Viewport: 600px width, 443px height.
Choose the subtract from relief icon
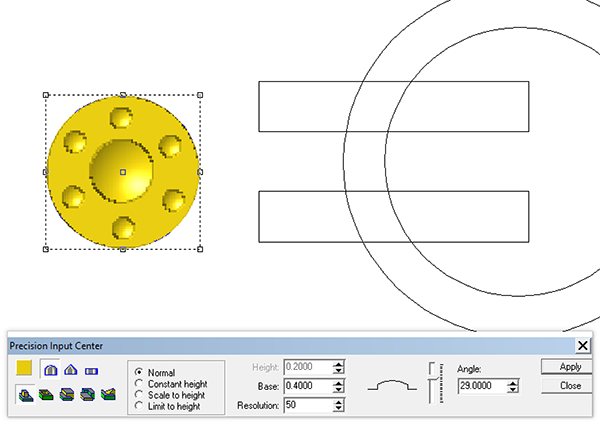click(46, 394)
